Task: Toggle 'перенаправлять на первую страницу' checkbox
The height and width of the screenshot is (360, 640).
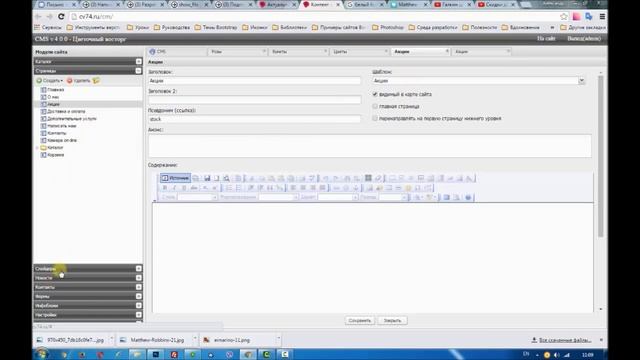Action: pyautogui.click(x=375, y=118)
